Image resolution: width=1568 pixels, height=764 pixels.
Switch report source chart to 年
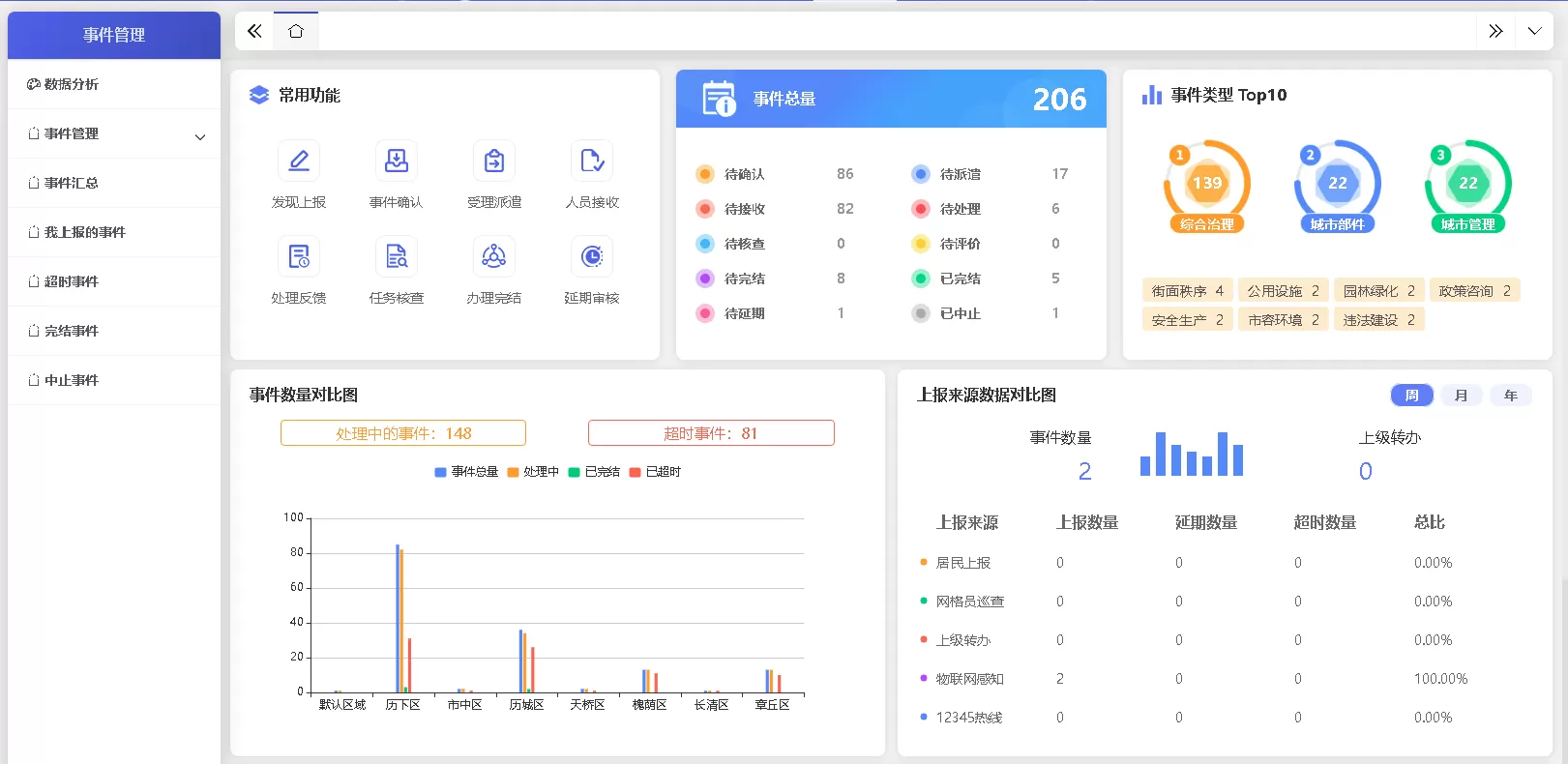pos(1511,395)
